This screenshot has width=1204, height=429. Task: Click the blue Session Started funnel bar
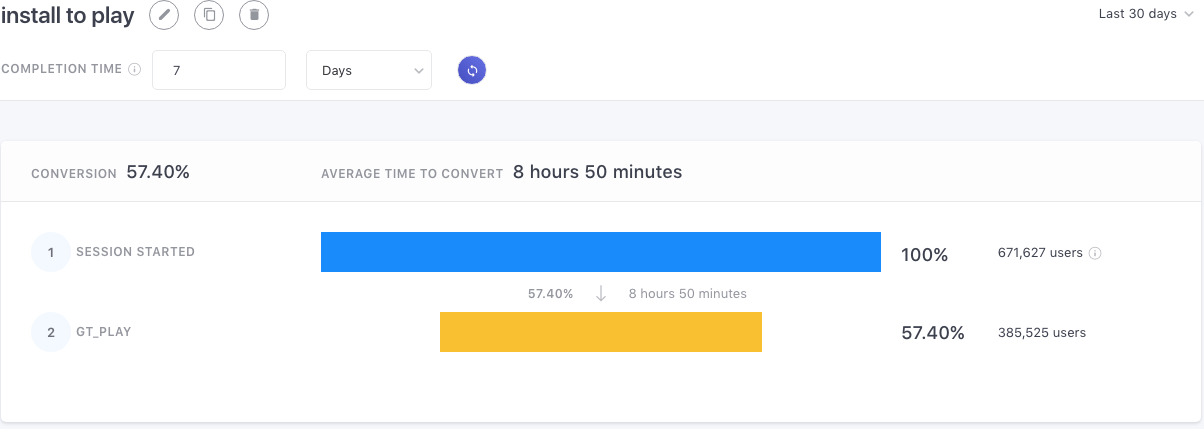pos(600,252)
